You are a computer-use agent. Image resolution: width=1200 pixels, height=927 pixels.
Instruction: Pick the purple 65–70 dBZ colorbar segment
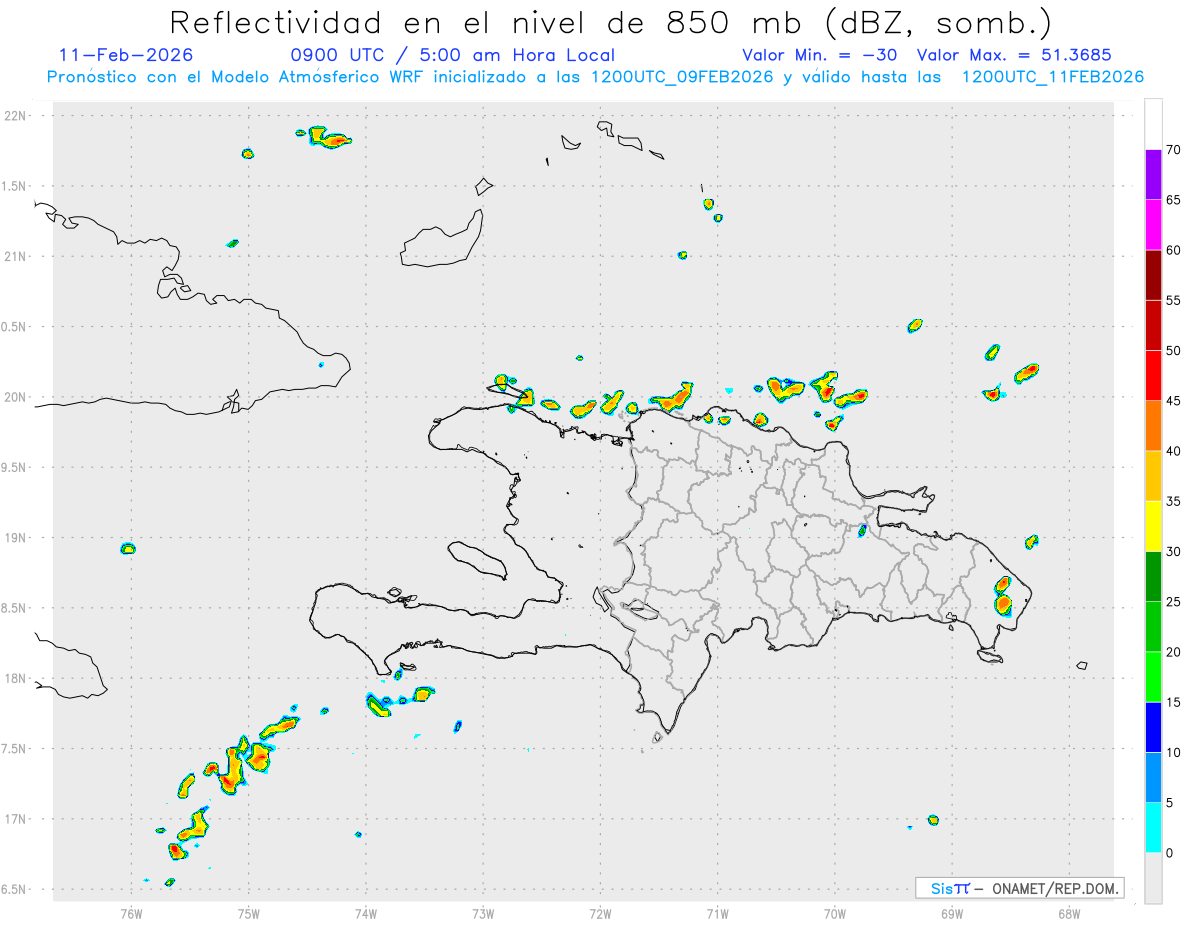(1153, 174)
